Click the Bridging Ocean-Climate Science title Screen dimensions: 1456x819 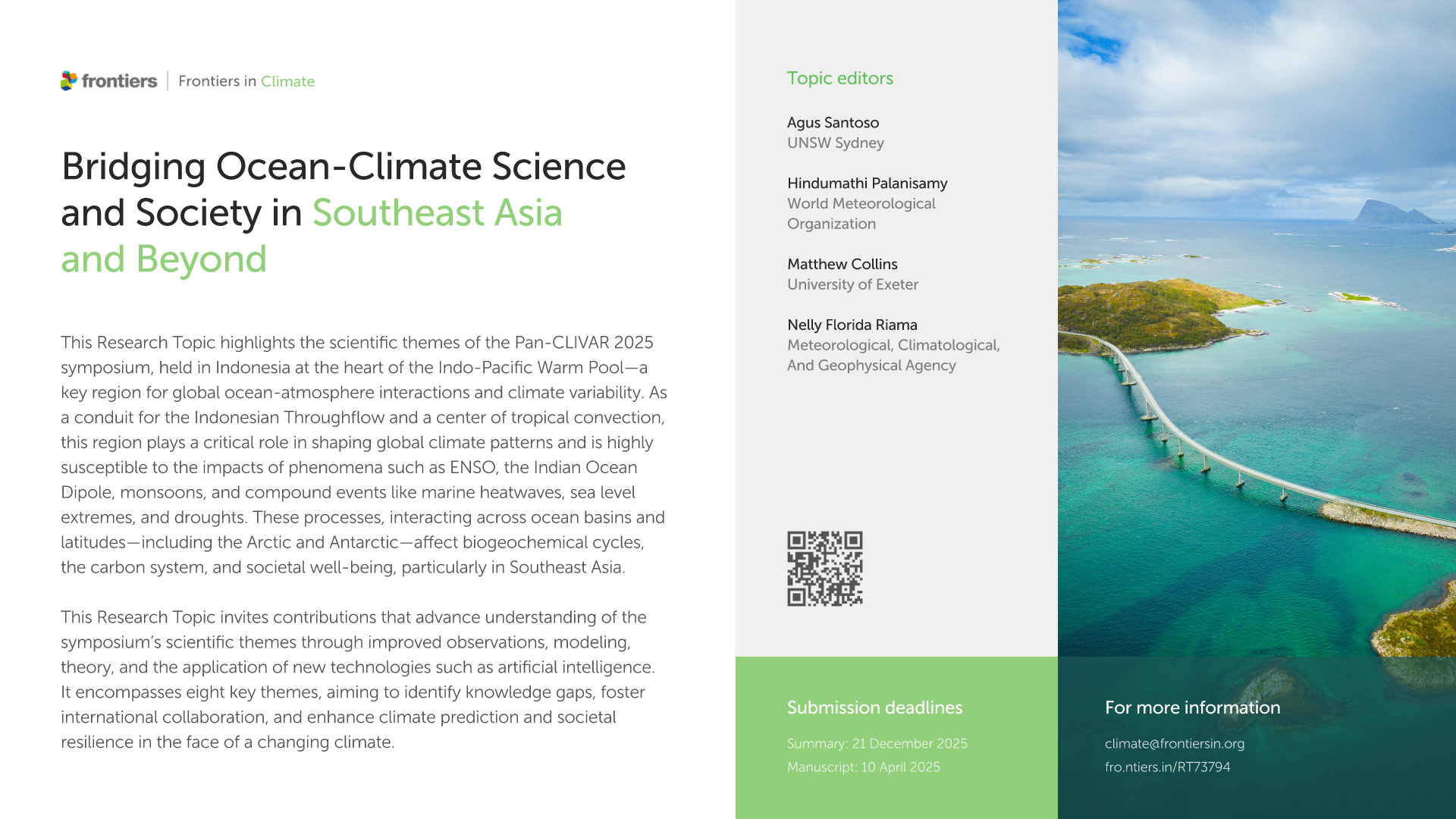point(344,166)
